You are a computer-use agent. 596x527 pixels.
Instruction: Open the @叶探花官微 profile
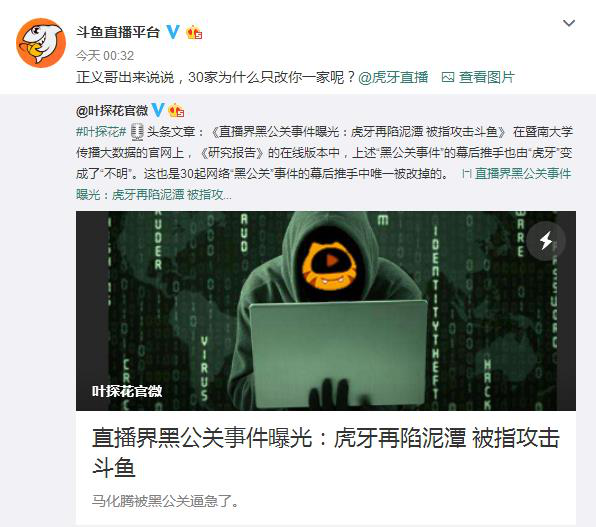[112, 111]
